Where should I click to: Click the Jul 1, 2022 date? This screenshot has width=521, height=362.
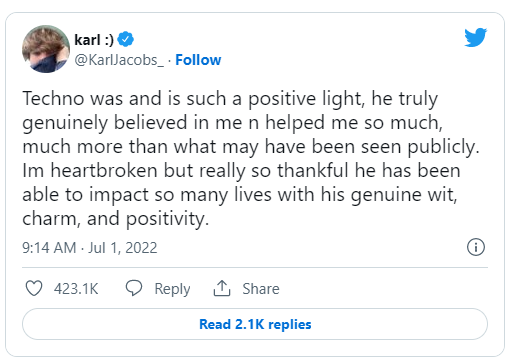click(x=122, y=248)
